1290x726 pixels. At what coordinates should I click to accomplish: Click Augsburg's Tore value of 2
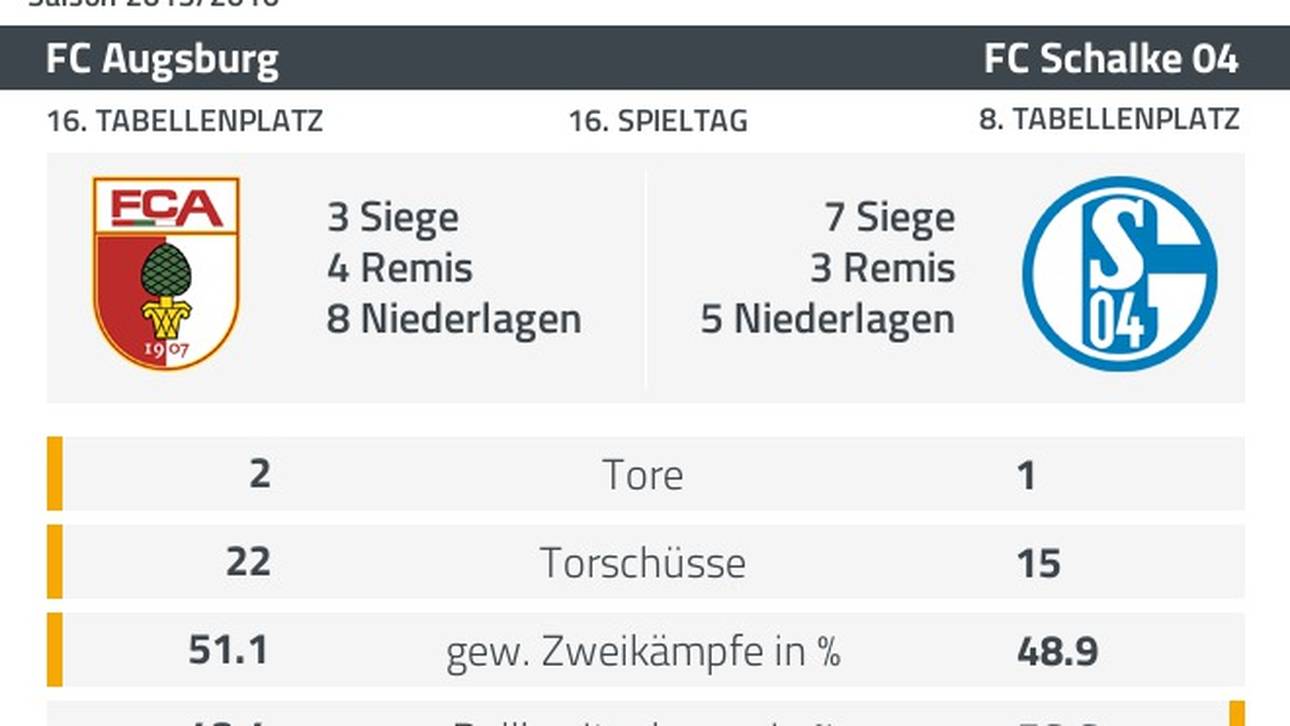[x=260, y=474]
